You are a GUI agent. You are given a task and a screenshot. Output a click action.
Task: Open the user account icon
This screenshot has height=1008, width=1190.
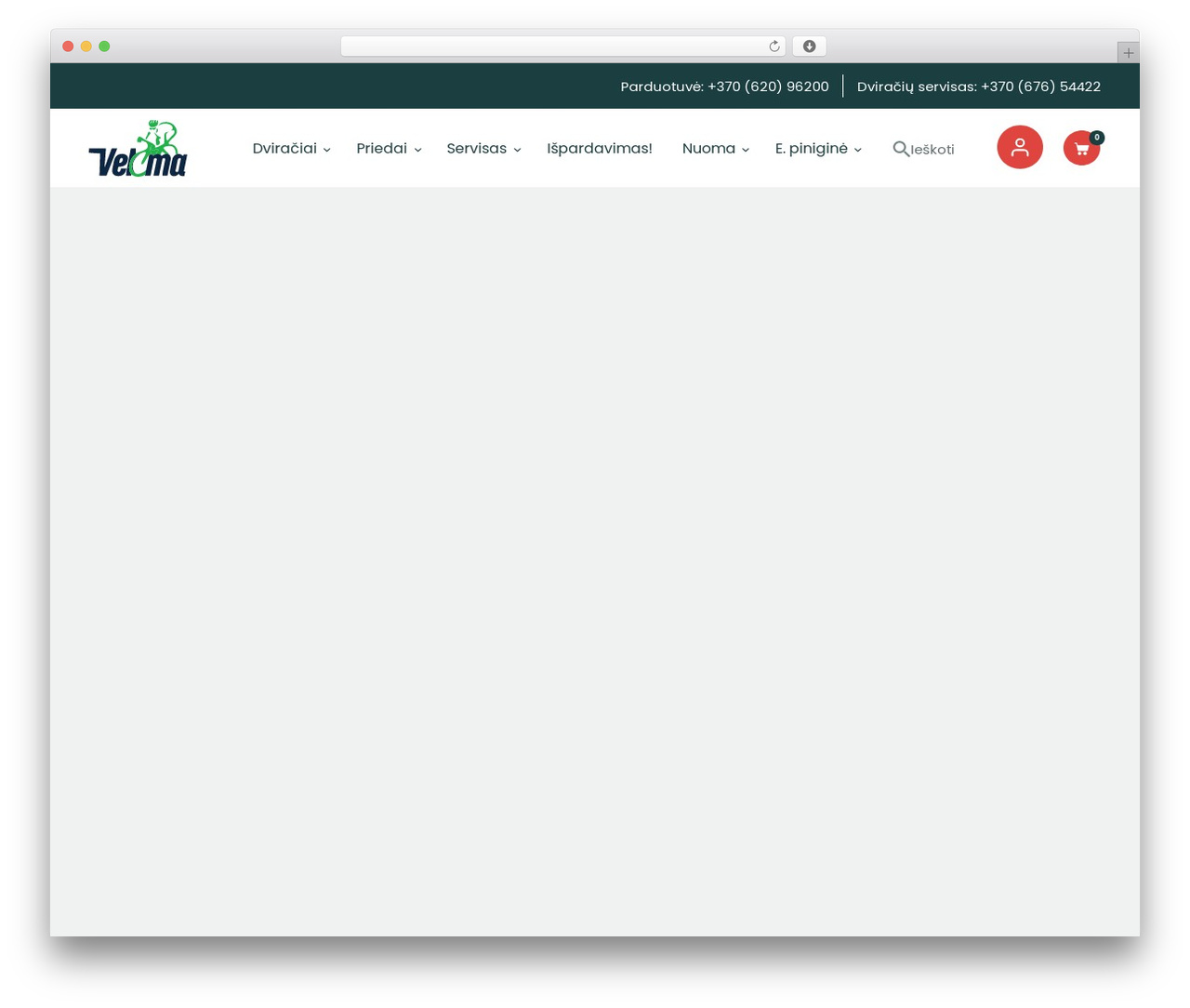(x=1020, y=147)
